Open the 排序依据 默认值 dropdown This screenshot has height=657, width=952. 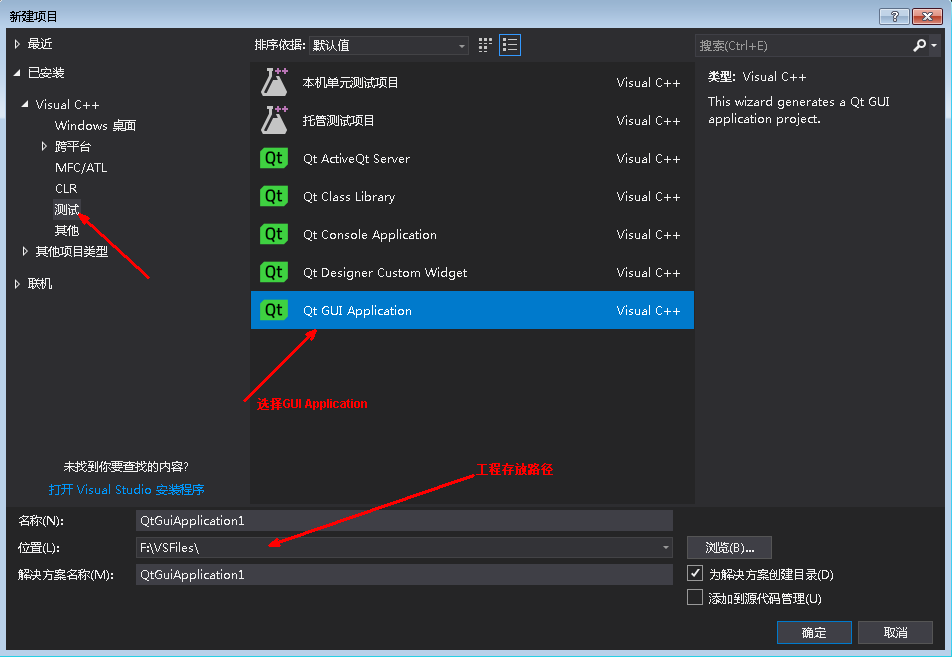(389, 46)
